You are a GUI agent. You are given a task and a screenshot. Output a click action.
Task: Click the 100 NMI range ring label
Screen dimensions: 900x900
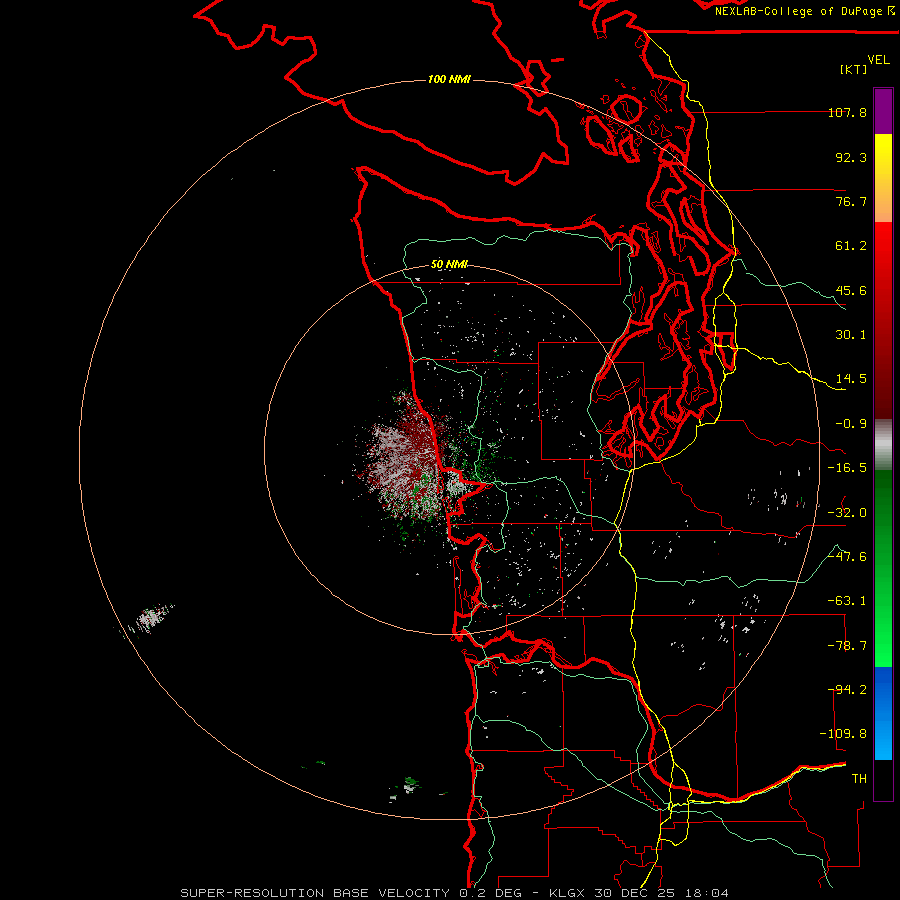449,79
